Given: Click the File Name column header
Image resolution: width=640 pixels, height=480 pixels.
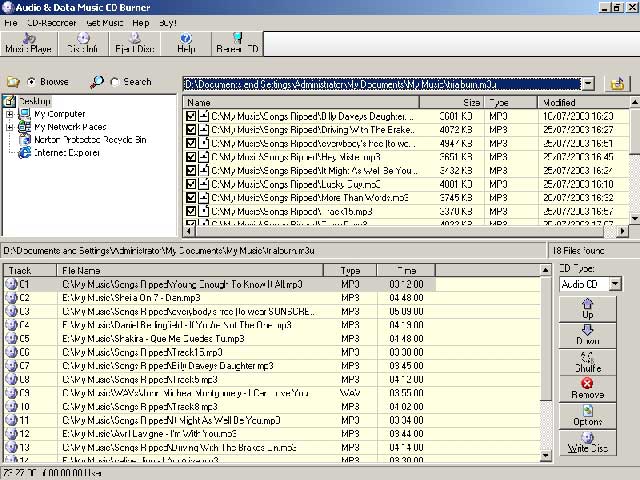Looking at the screenshot, I should [190, 270].
